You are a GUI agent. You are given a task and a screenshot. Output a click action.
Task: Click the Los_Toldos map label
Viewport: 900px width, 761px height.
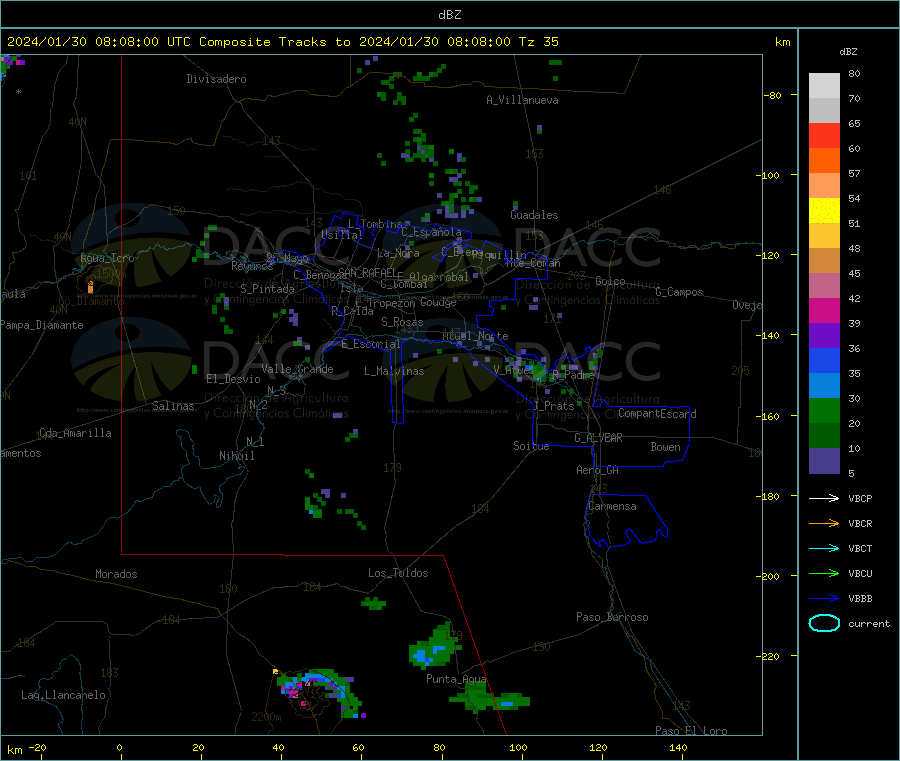(398, 573)
